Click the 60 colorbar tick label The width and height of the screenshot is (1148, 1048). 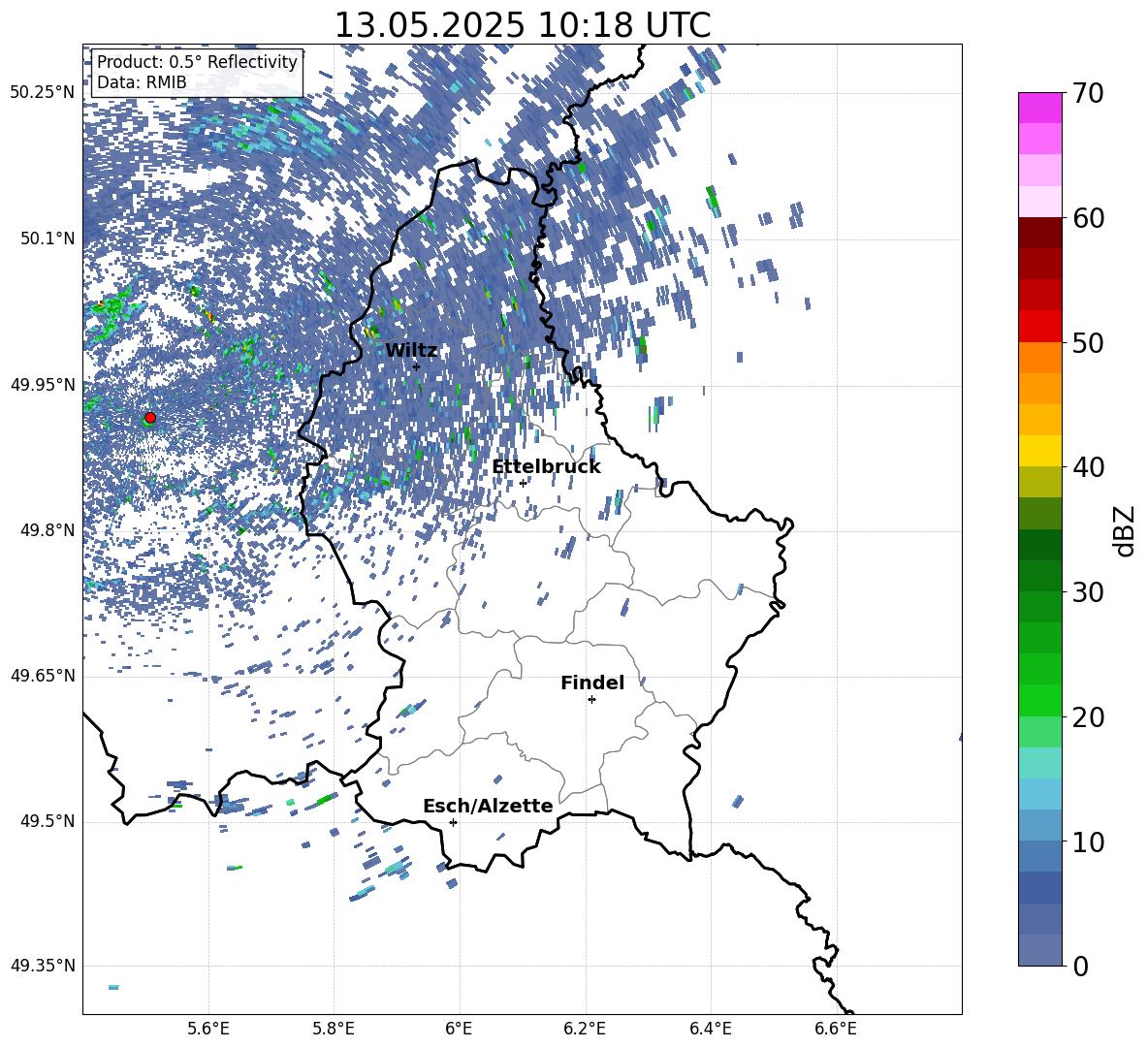pyautogui.click(x=1088, y=218)
